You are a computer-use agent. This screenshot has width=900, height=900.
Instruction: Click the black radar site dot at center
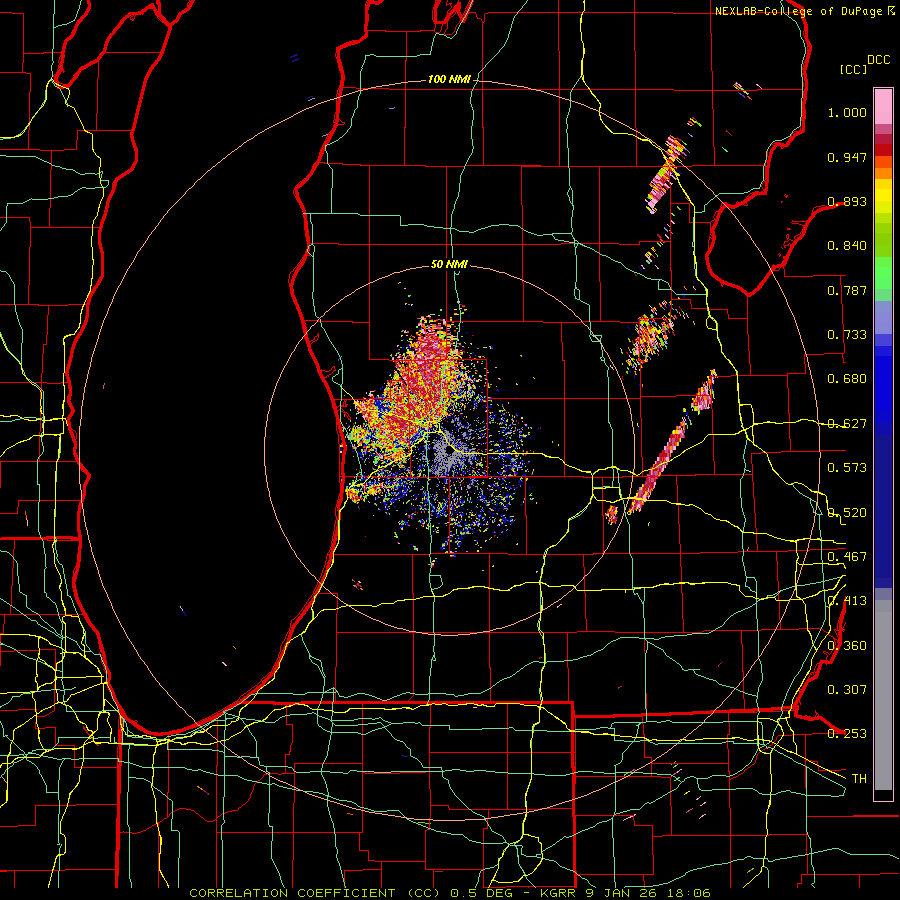tap(449, 451)
